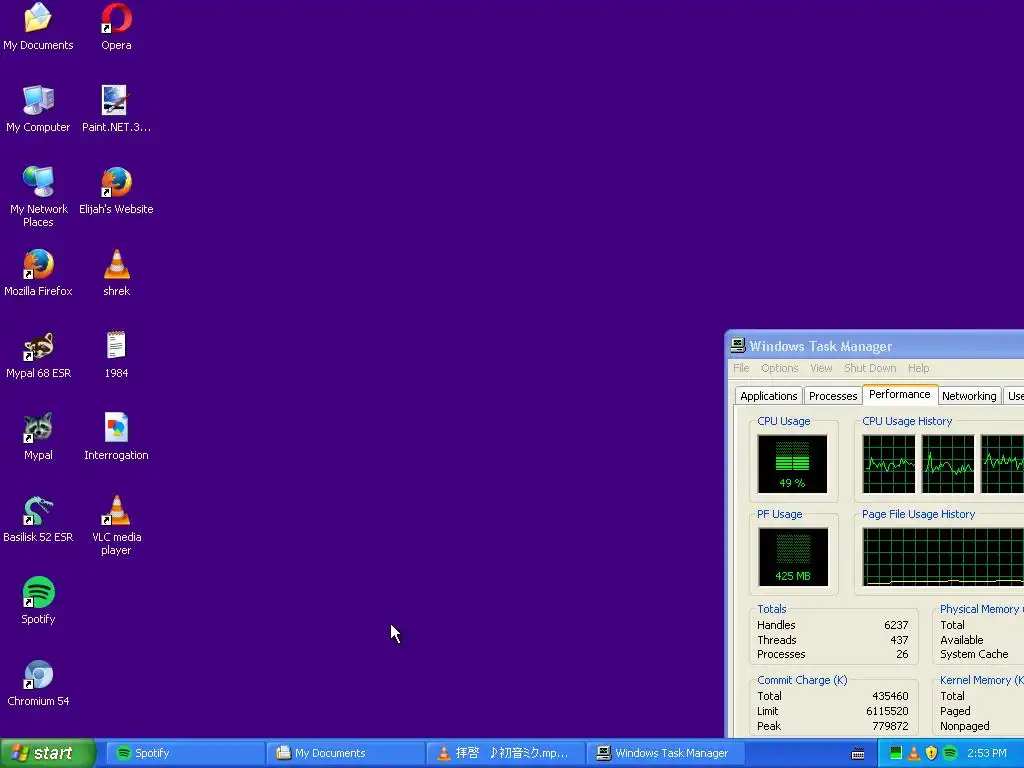This screenshot has width=1024, height=768.
Task: Open the View menu in Task Manager
Action: (822, 368)
